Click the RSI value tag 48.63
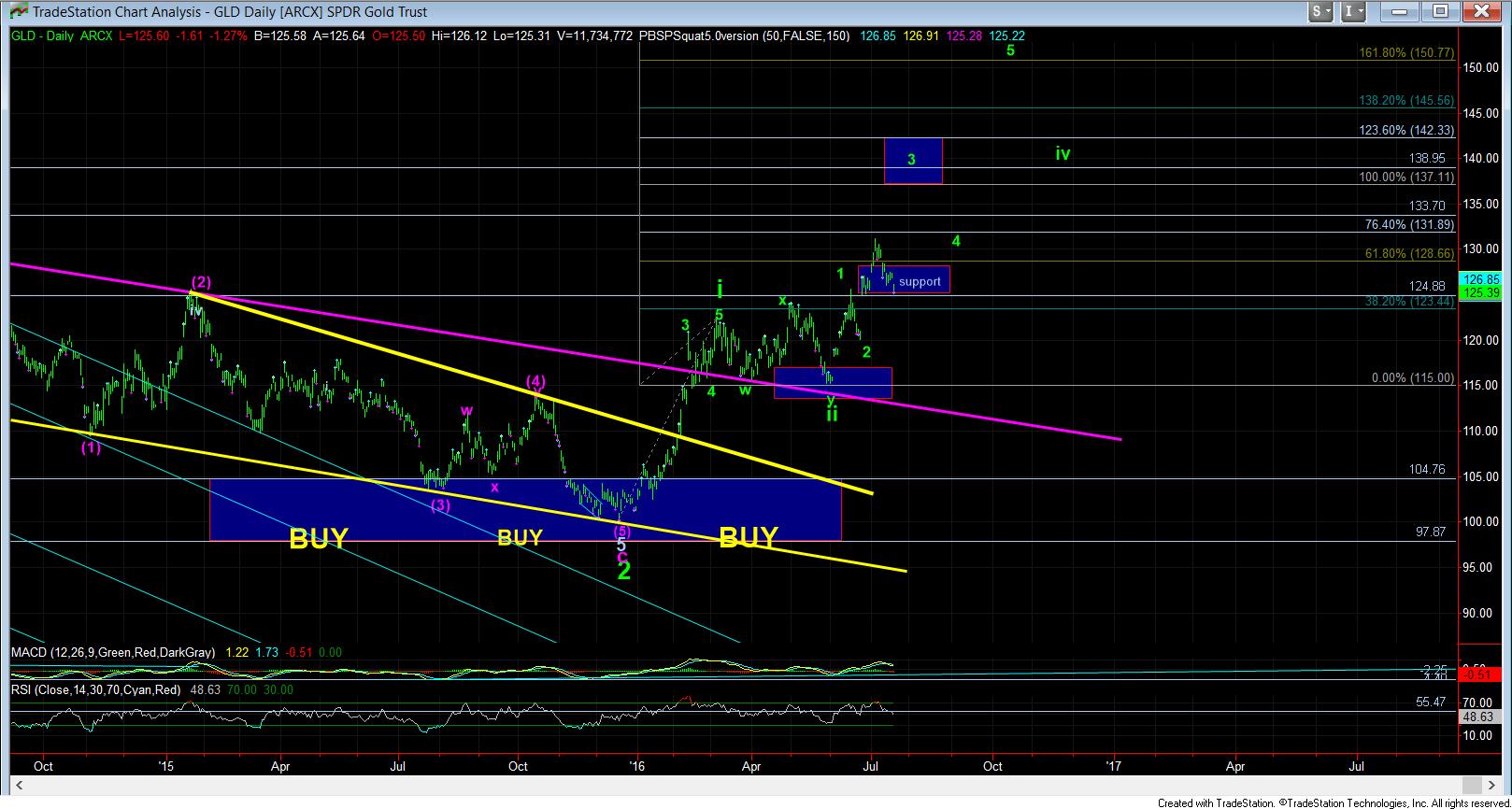The image size is (1512, 809). (x=1482, y=717)
